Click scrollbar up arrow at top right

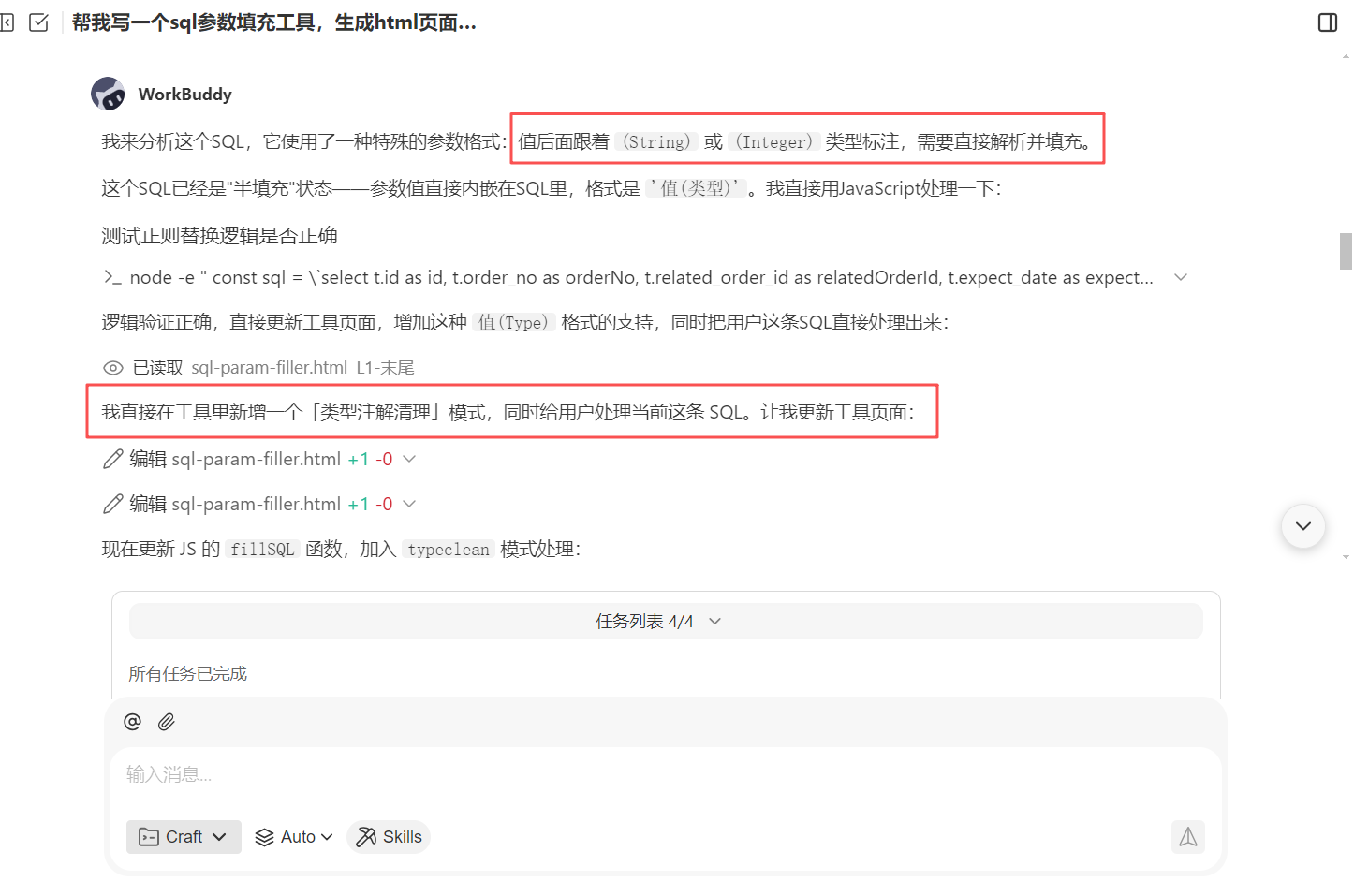(1346, 56)
